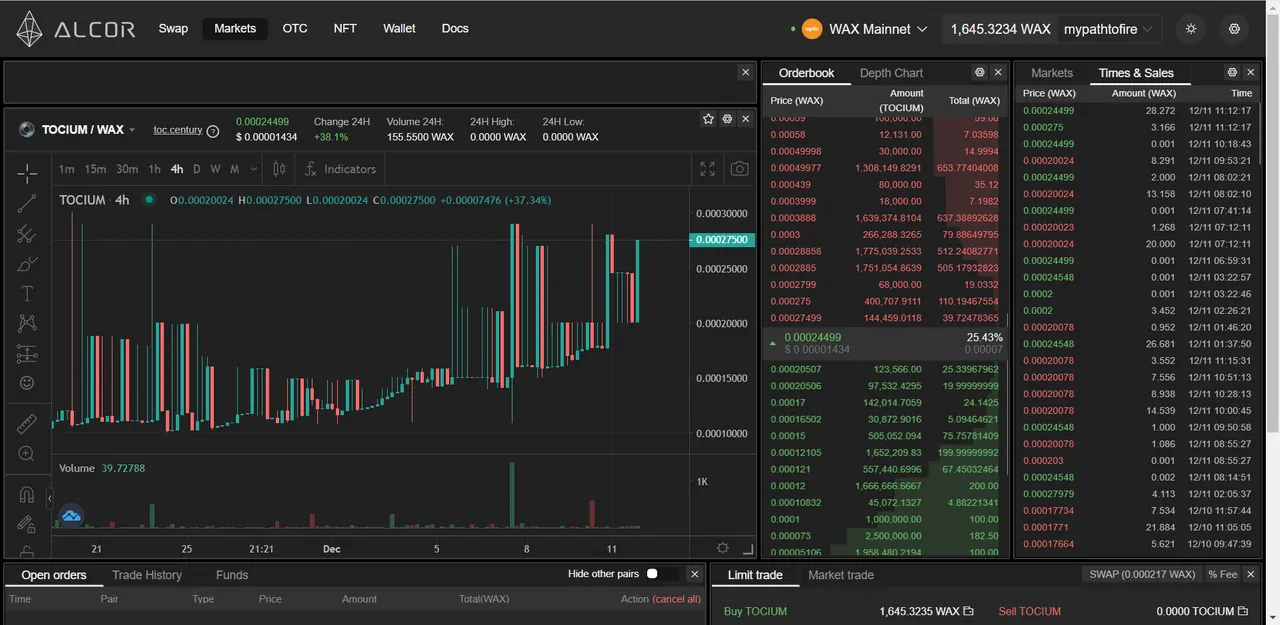Viewport: 1280px width, 625px height.
Task: Select the ruler measure tool
Action: point(27,424)
